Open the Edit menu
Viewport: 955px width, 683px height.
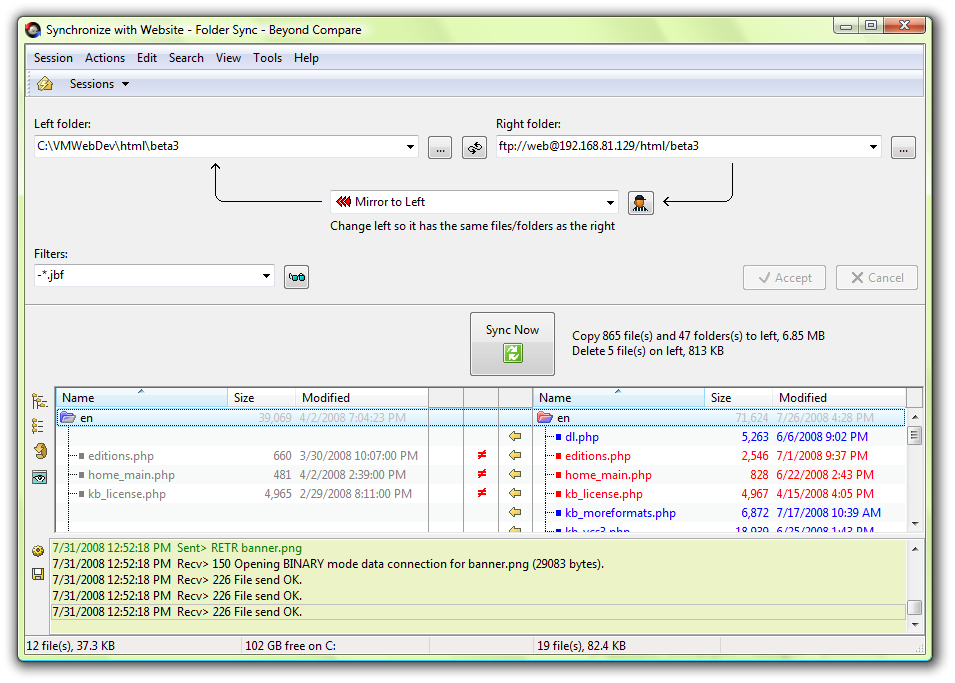(x=147, y=58)
